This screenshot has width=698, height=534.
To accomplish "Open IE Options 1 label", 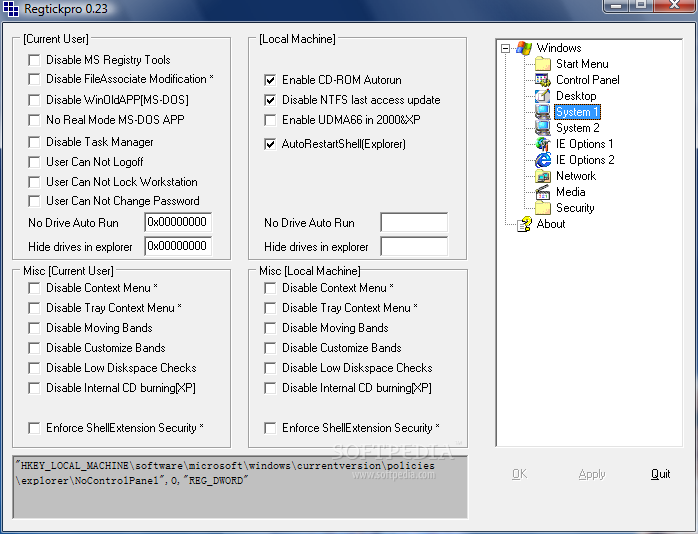I will click(x=584, y=144).
